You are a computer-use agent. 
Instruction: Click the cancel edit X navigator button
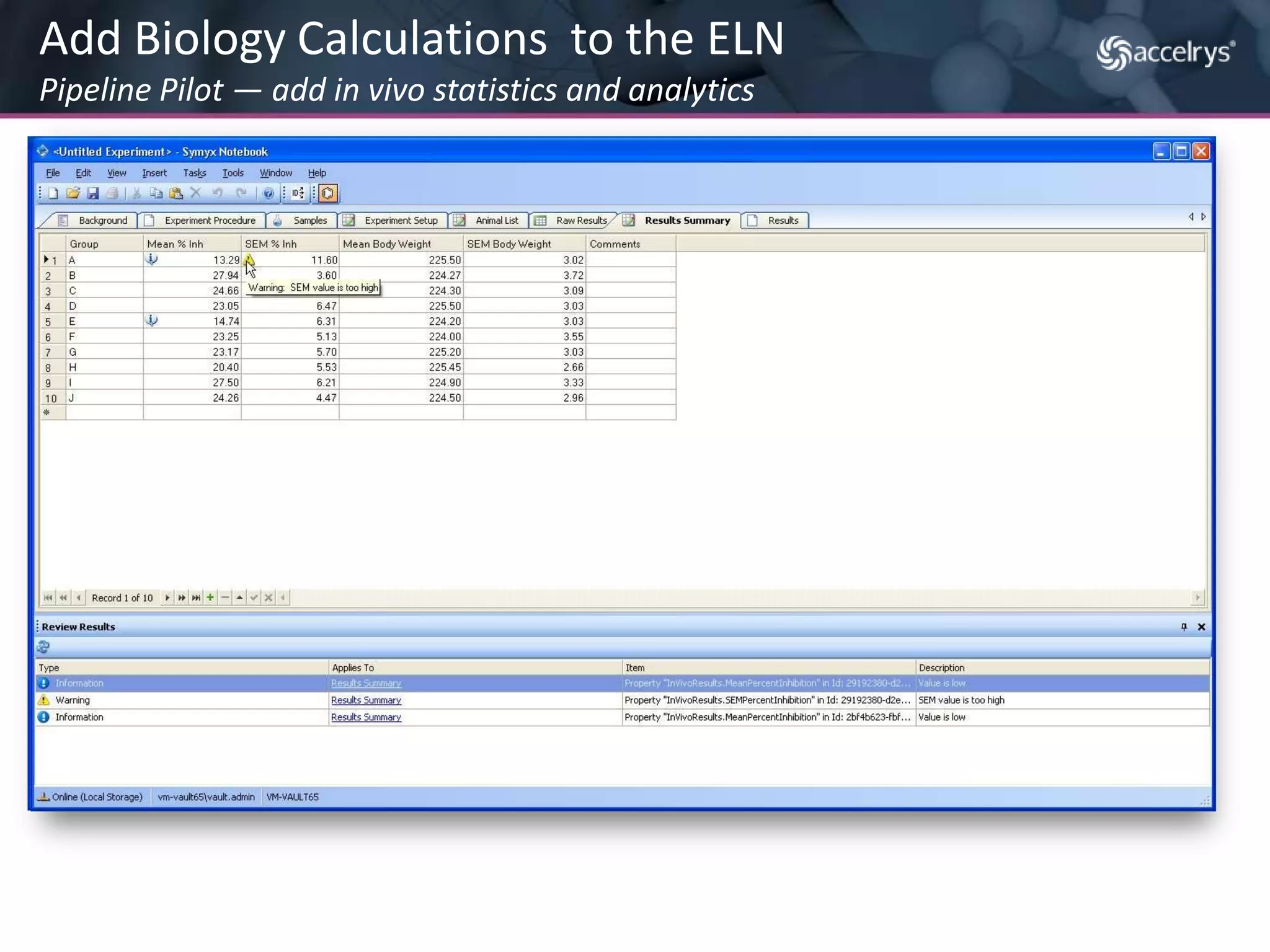[x=269, y=597]
